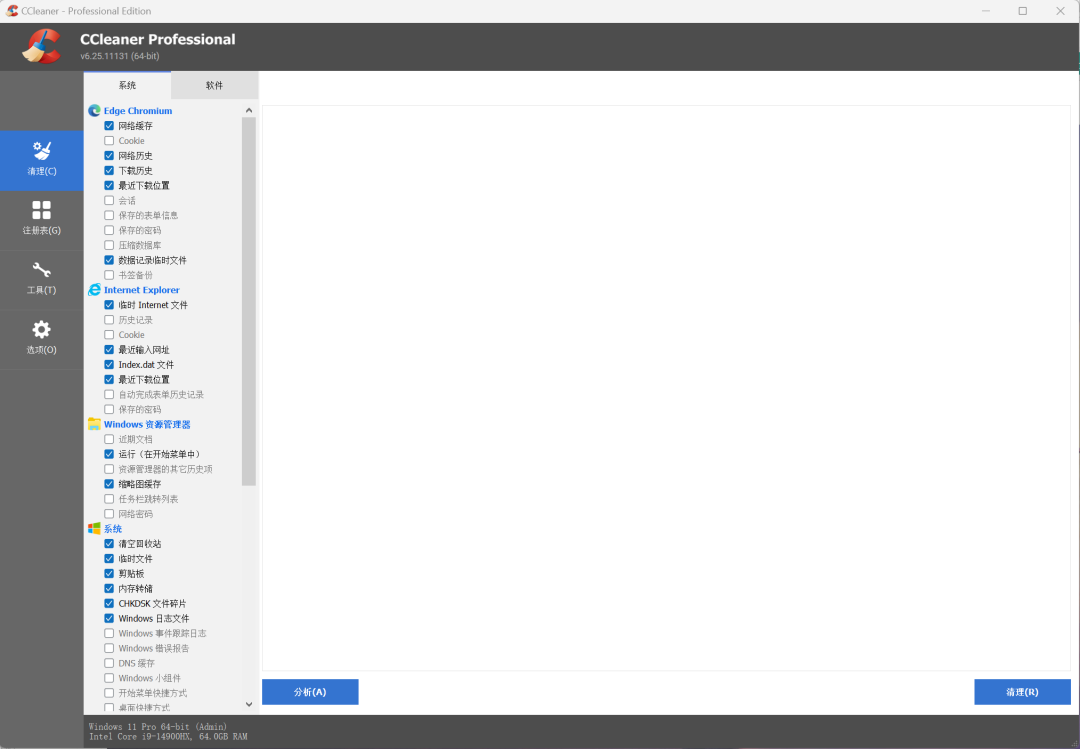Enable 保存的密码 under Internet Explorer
Viewport: 1080px width, 749px height.
(x=109, y=409)
